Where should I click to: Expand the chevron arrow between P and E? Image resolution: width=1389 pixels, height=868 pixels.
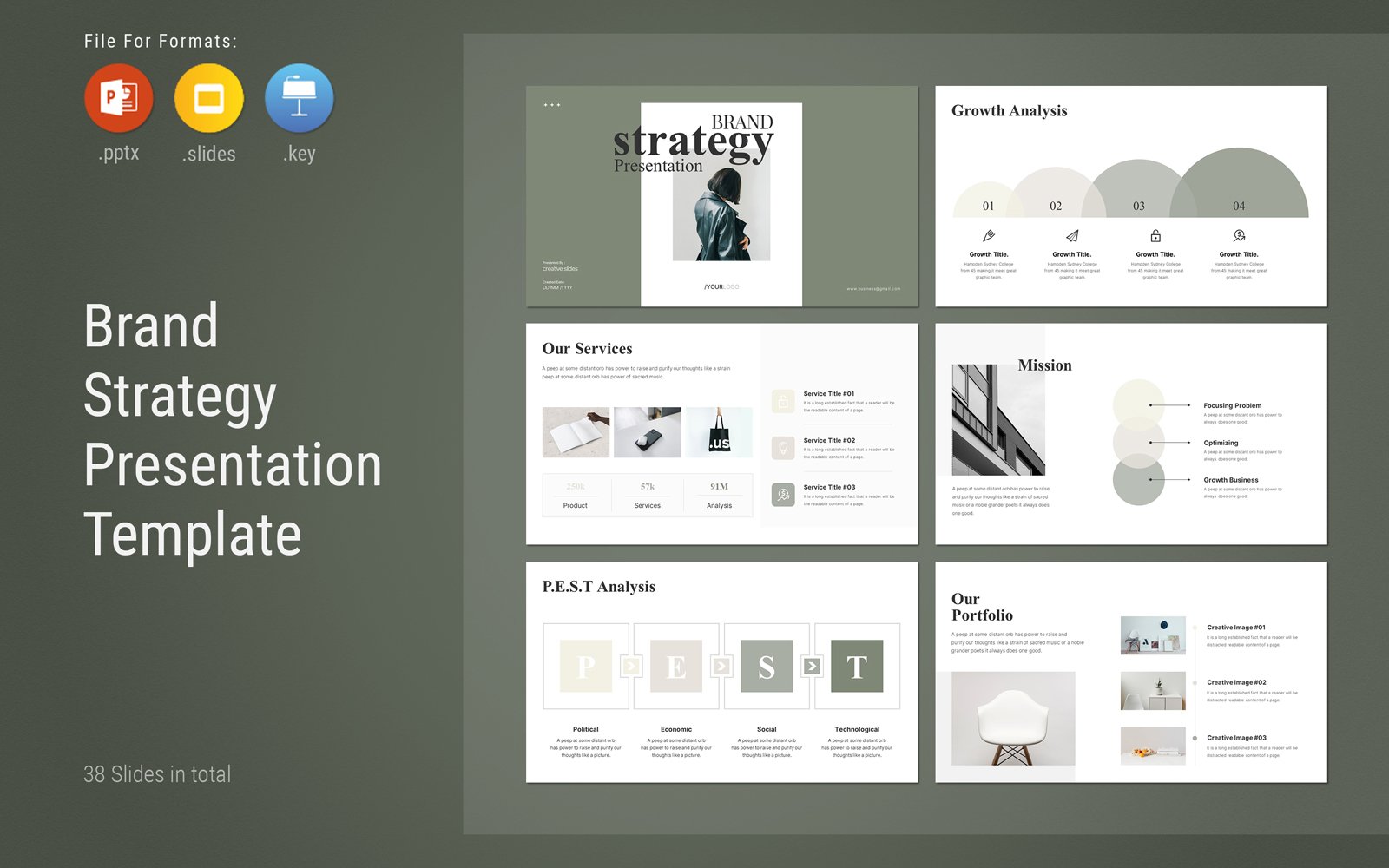(630, 664)
